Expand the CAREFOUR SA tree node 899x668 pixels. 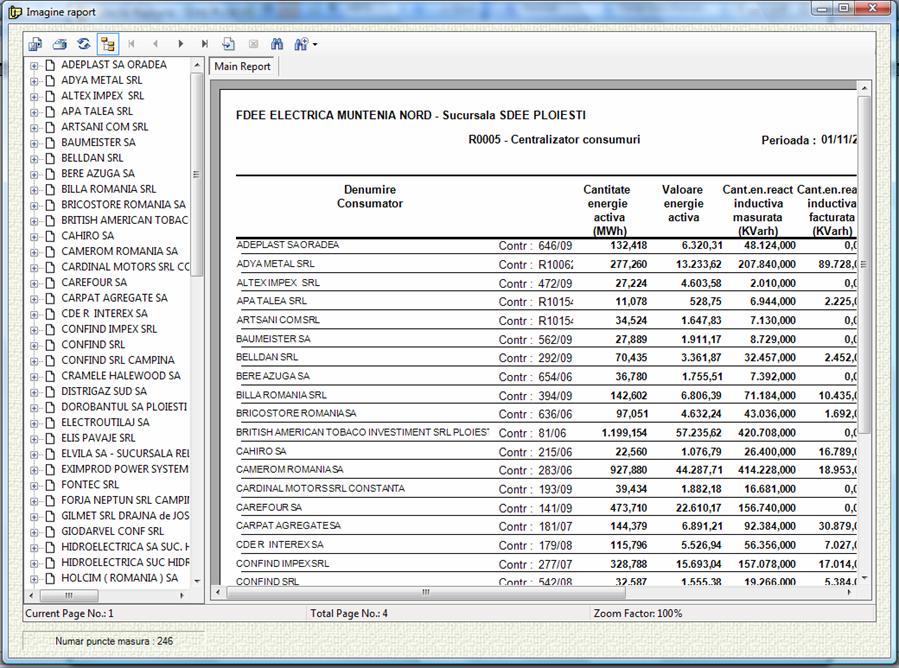(x=34, y=283)
